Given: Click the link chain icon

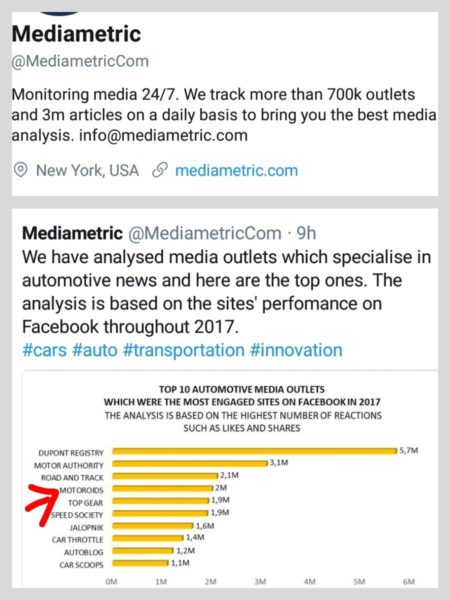Looking at the screenshot, I should tap(160, 170).
